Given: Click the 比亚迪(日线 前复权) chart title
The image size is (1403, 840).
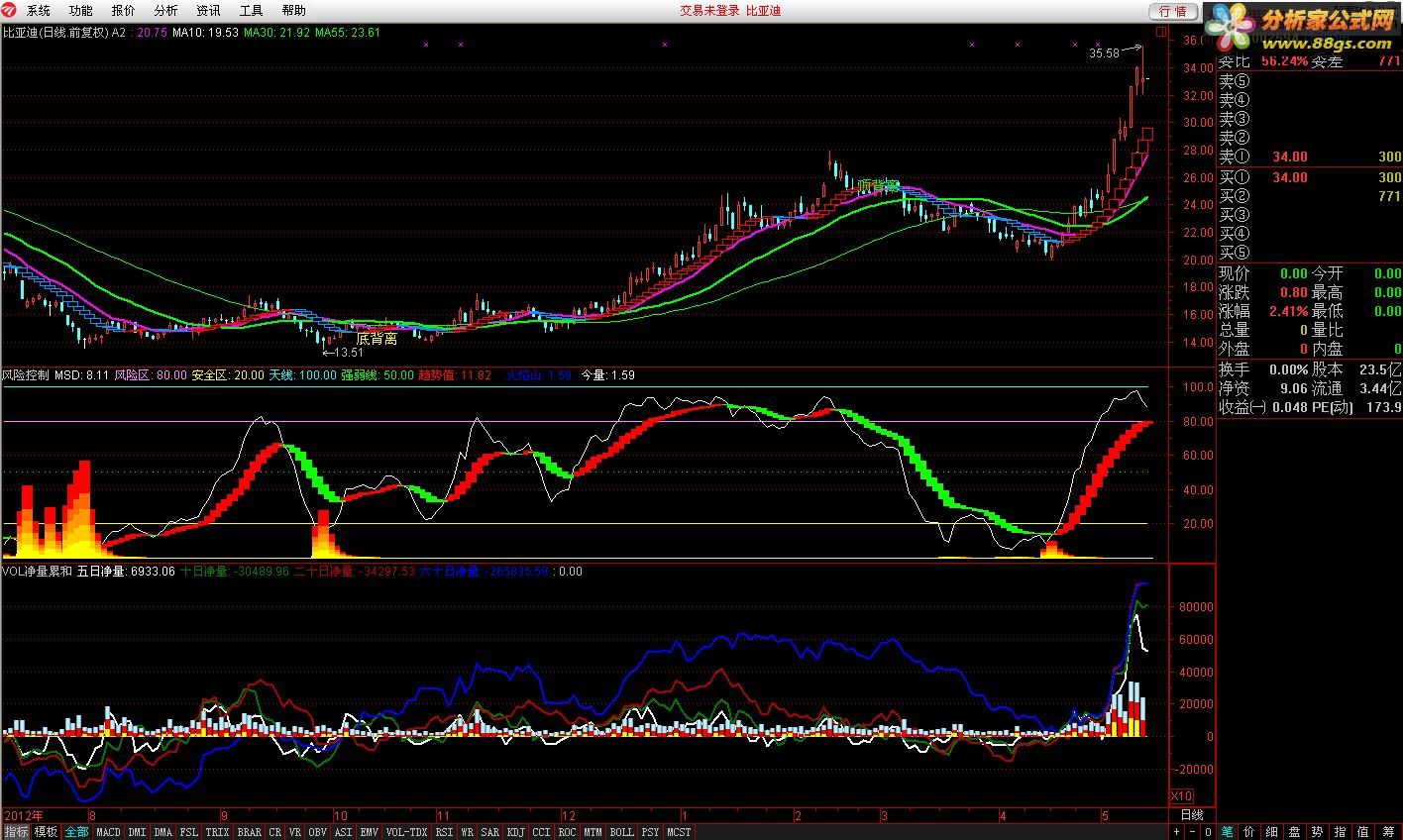Looking at the screenshot, I should click(55, 32).
